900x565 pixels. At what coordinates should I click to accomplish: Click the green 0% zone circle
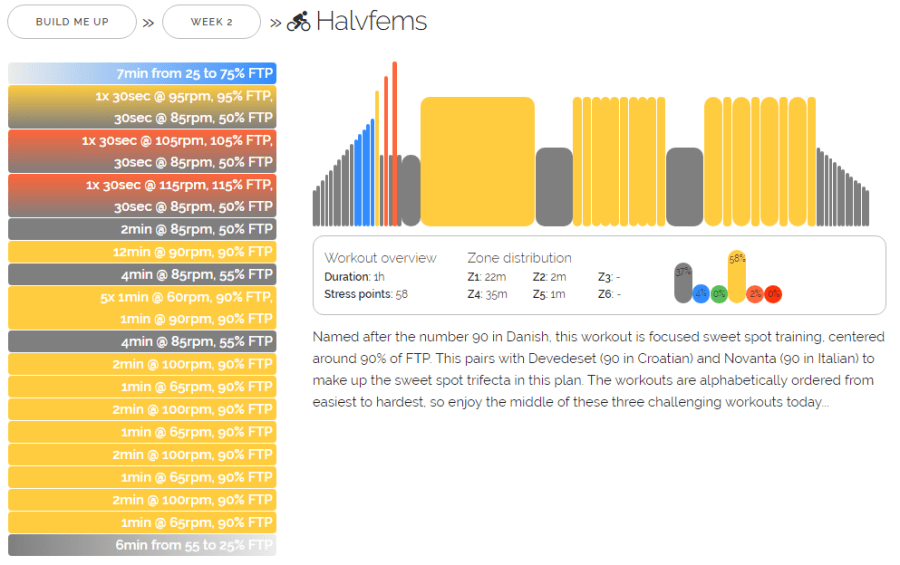[719, 293]
